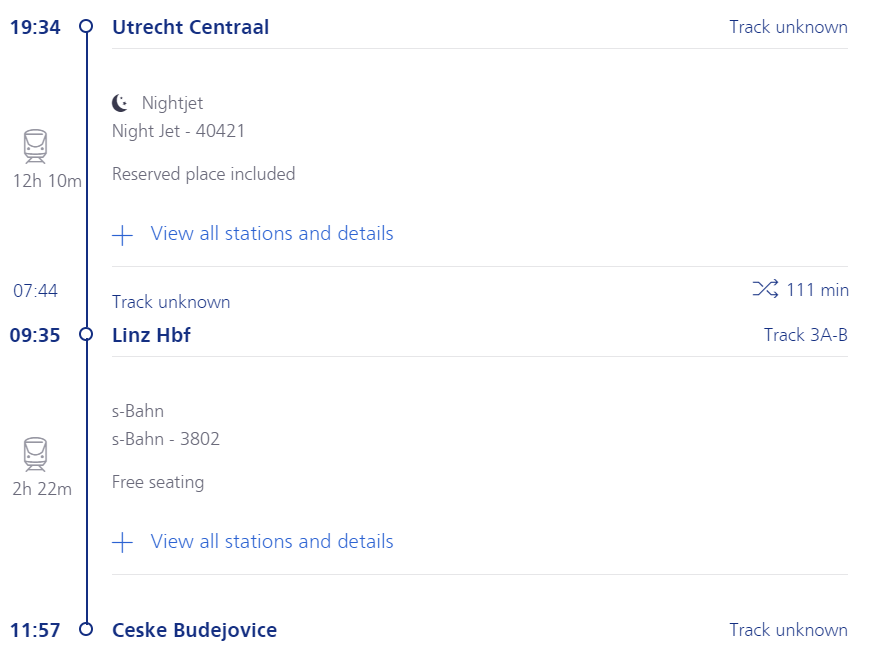Click the Ceske Budejovice timeline stop marker
The image size is (872, 653).
tap(86, 629)
